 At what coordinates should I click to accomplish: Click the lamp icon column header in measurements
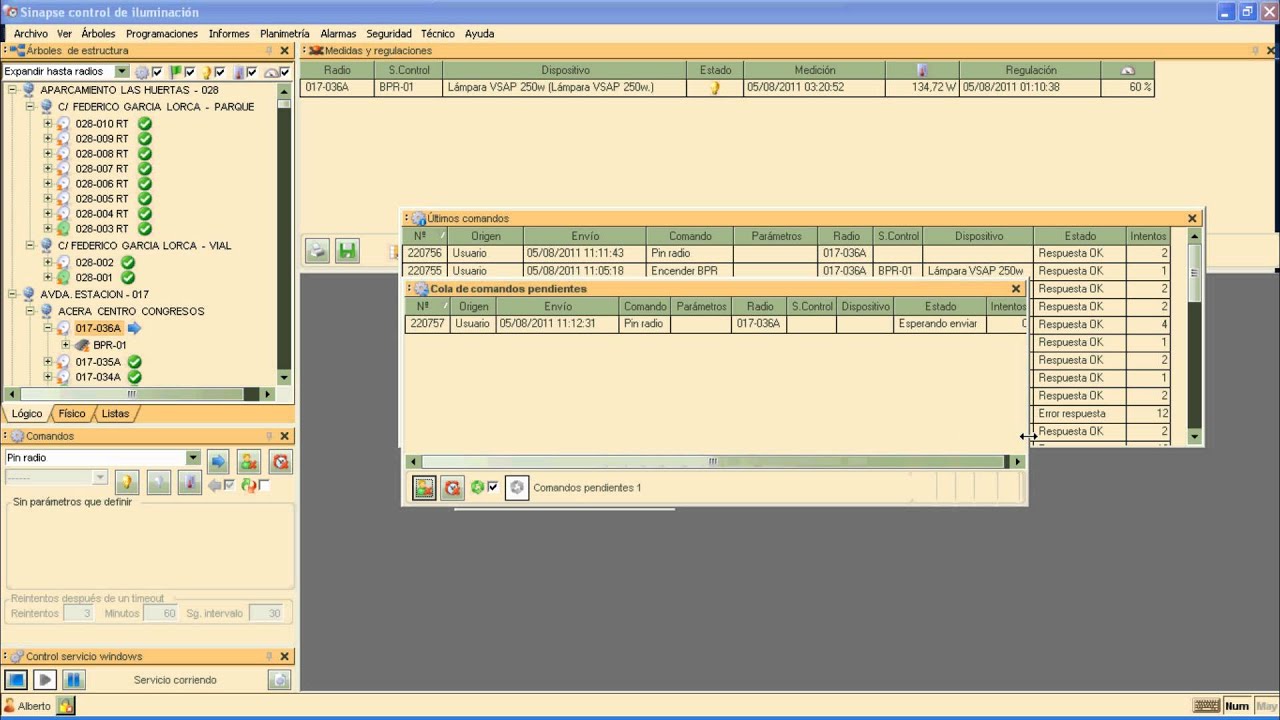point(922,70)
